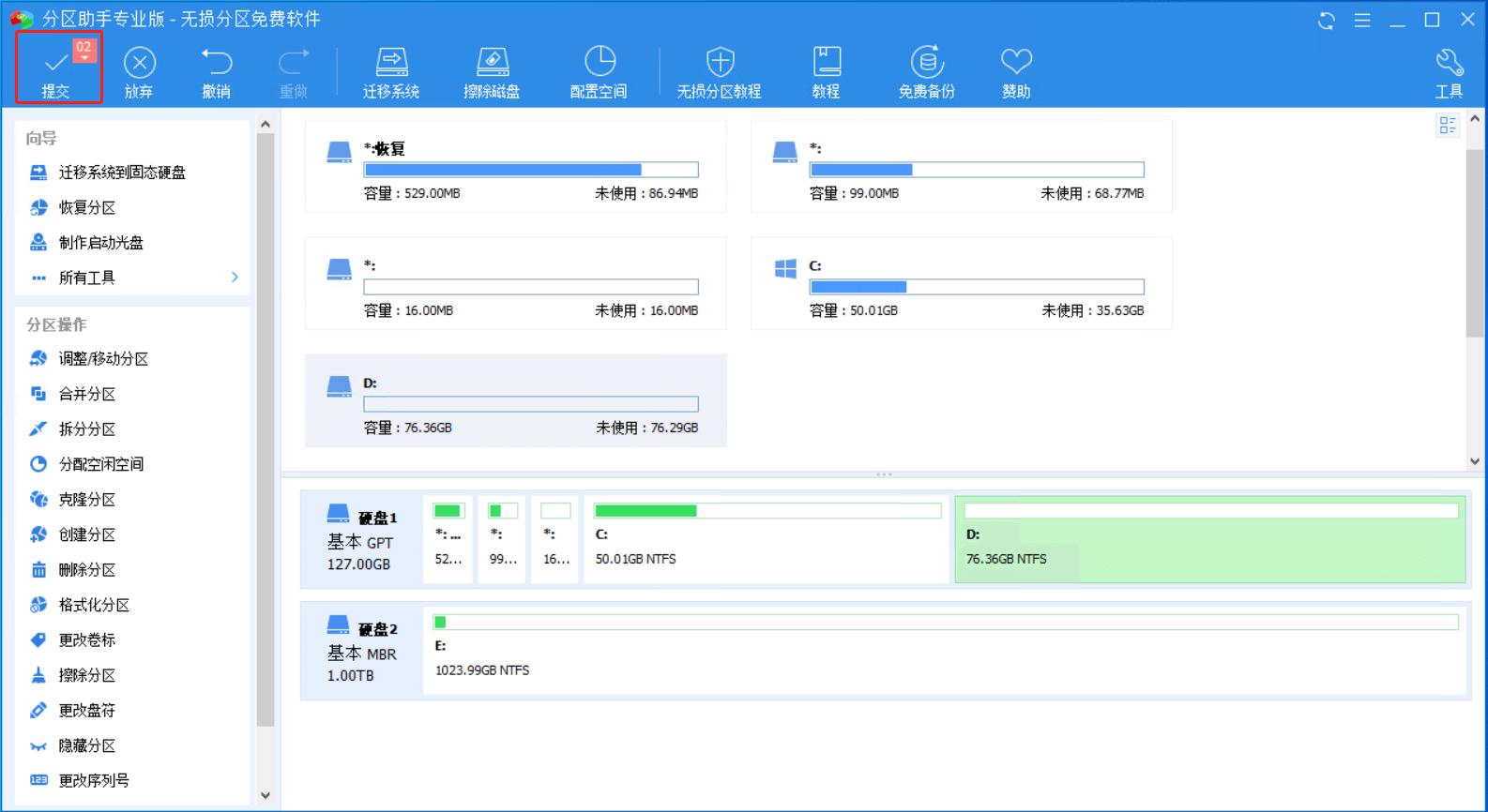The height and width of the screenshot is (812, 1488).
Task: Click 格式化分区 (Format partition) link
Action: click(94, 605)
